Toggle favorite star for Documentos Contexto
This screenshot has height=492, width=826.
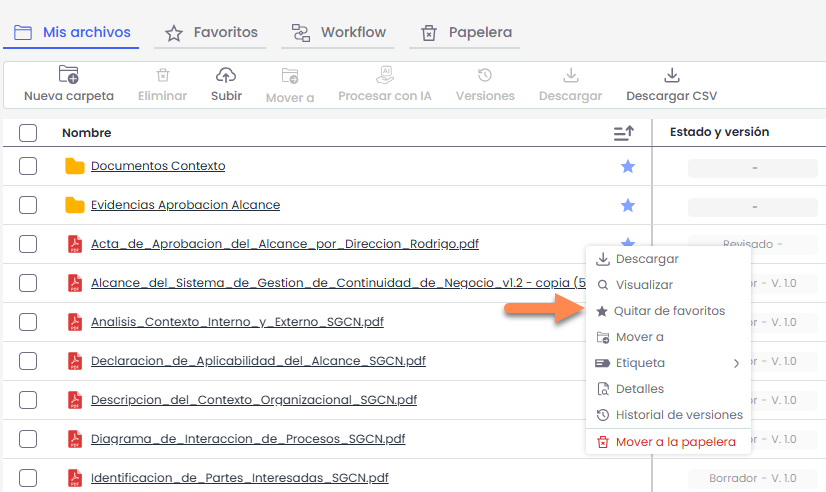[628, 167]
